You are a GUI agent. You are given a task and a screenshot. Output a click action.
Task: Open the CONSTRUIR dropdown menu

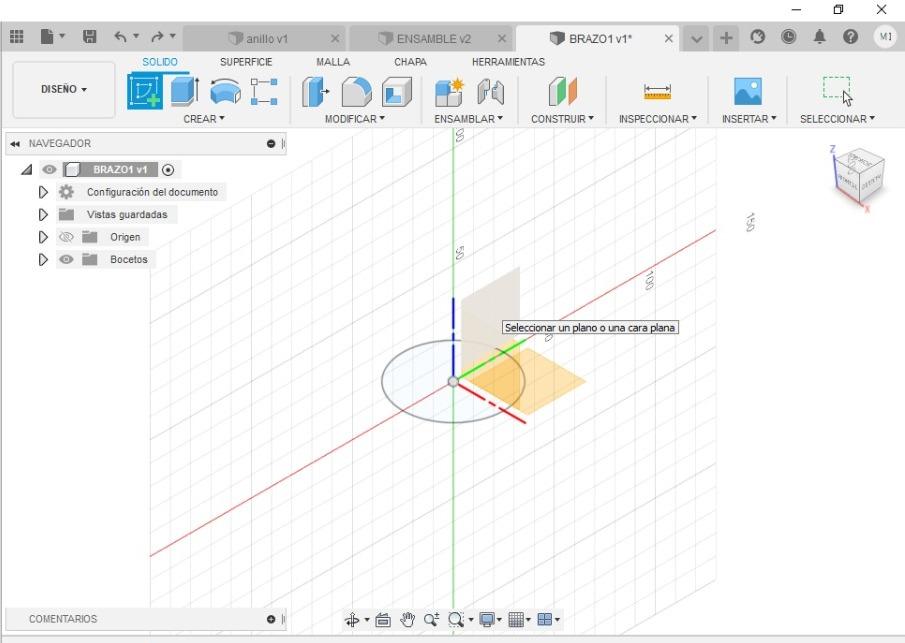tap(562, 119)
